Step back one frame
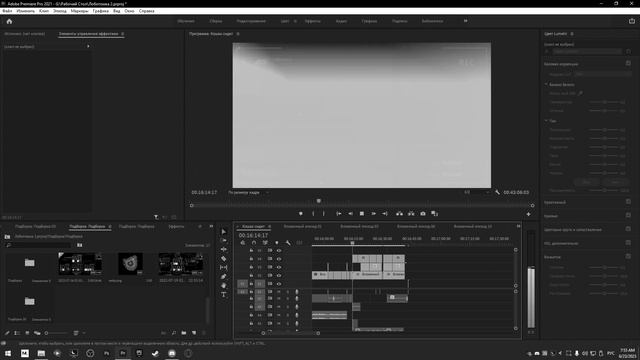The image size is (640, 360). (x=350, y=213)
